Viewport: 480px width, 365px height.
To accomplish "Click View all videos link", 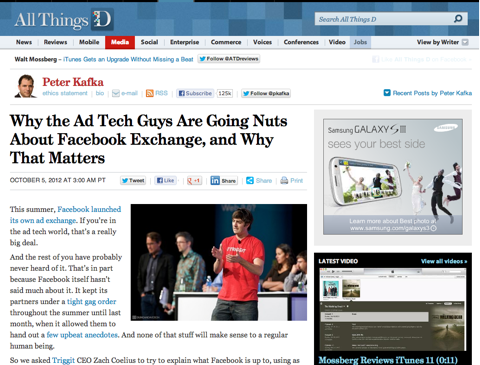I will click(x=444, y=261).
